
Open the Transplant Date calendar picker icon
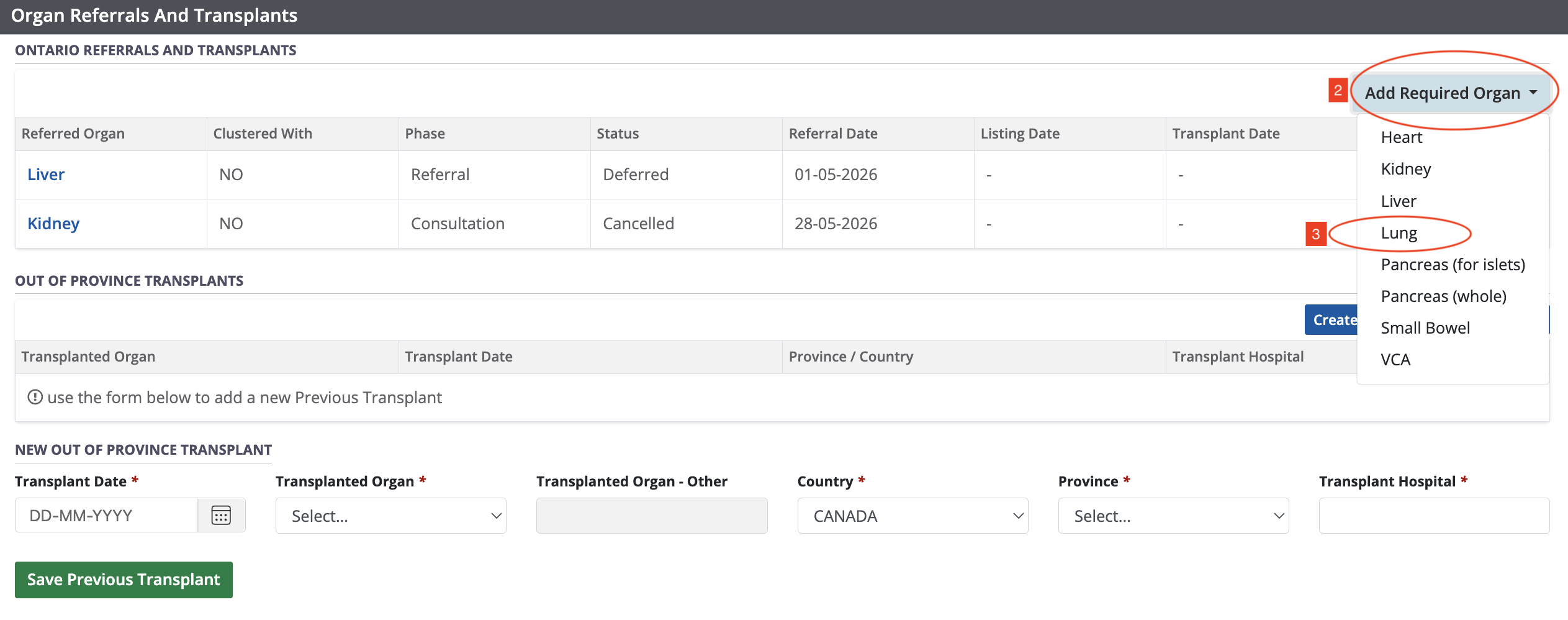pyautogui.click(x=221, y=515)
